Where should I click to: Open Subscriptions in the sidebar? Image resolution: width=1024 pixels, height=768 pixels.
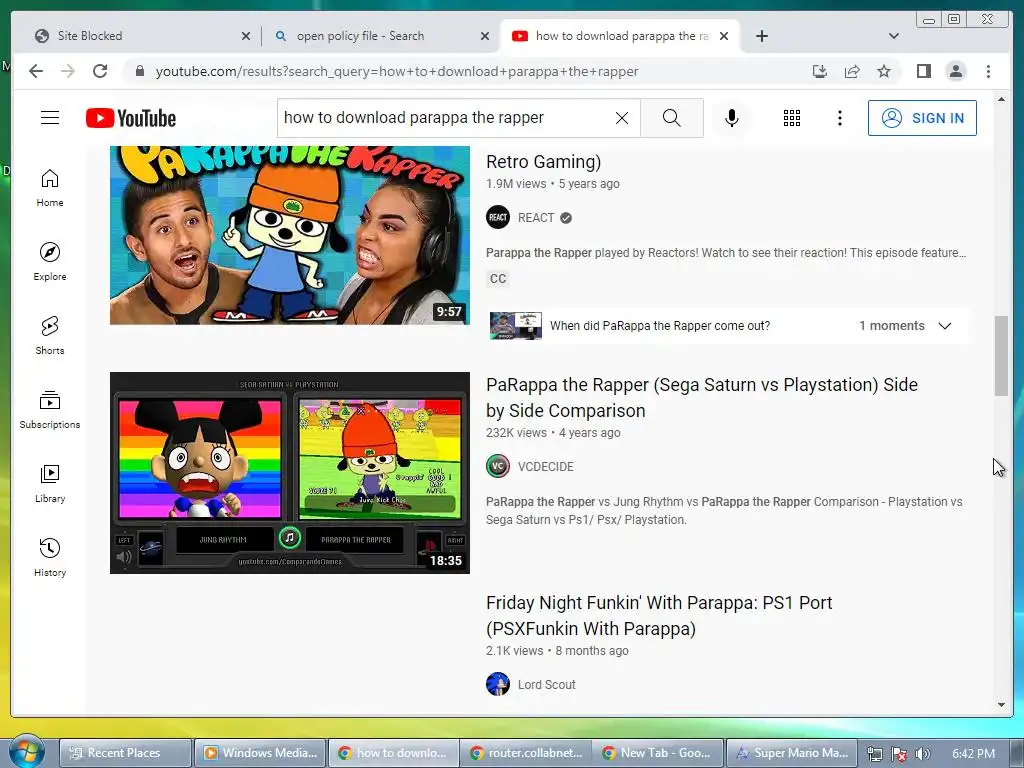pyautogui.click(x=50, y=409)
